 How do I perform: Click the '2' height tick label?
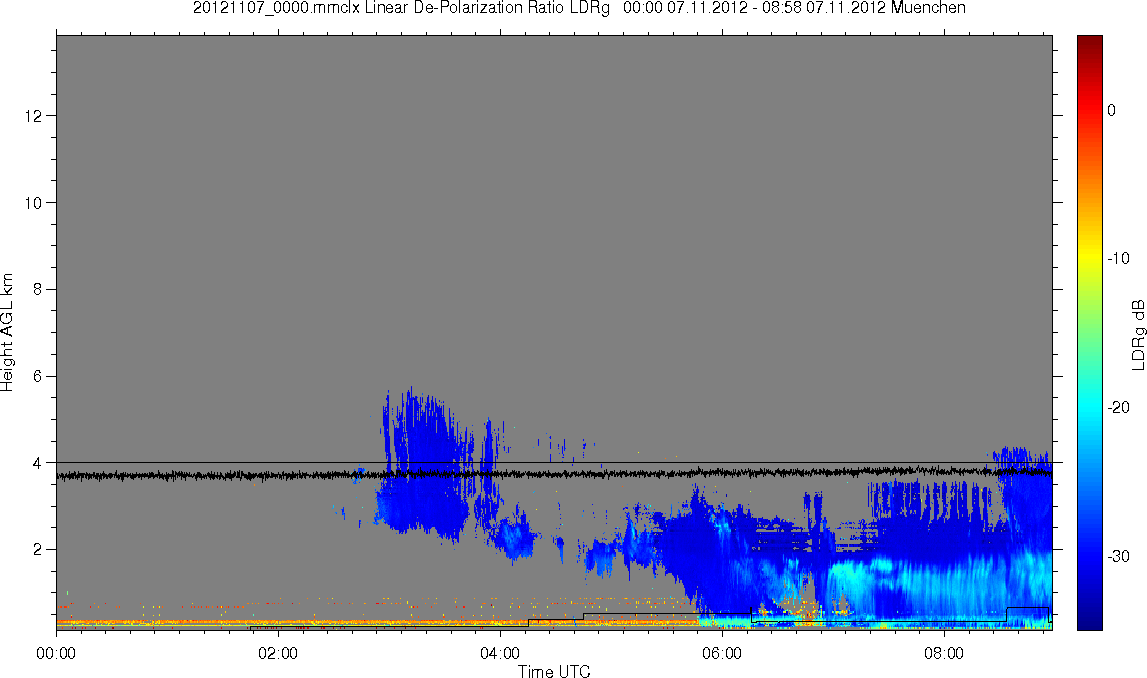[37, 549]
